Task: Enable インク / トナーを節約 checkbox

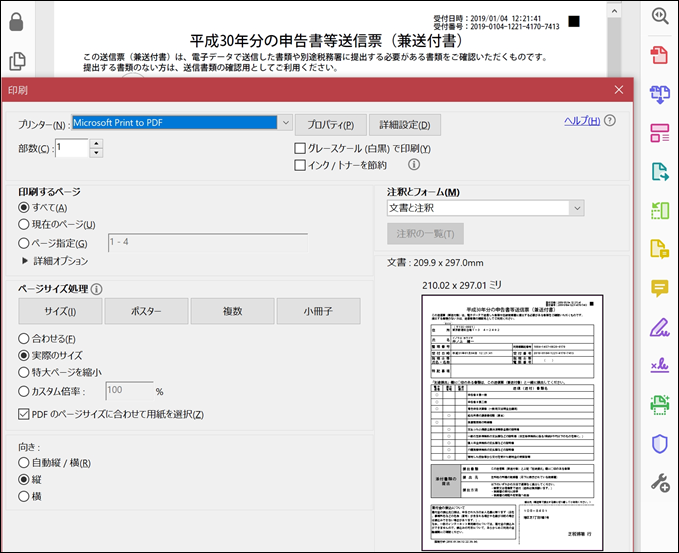Action: pos(300,165)
